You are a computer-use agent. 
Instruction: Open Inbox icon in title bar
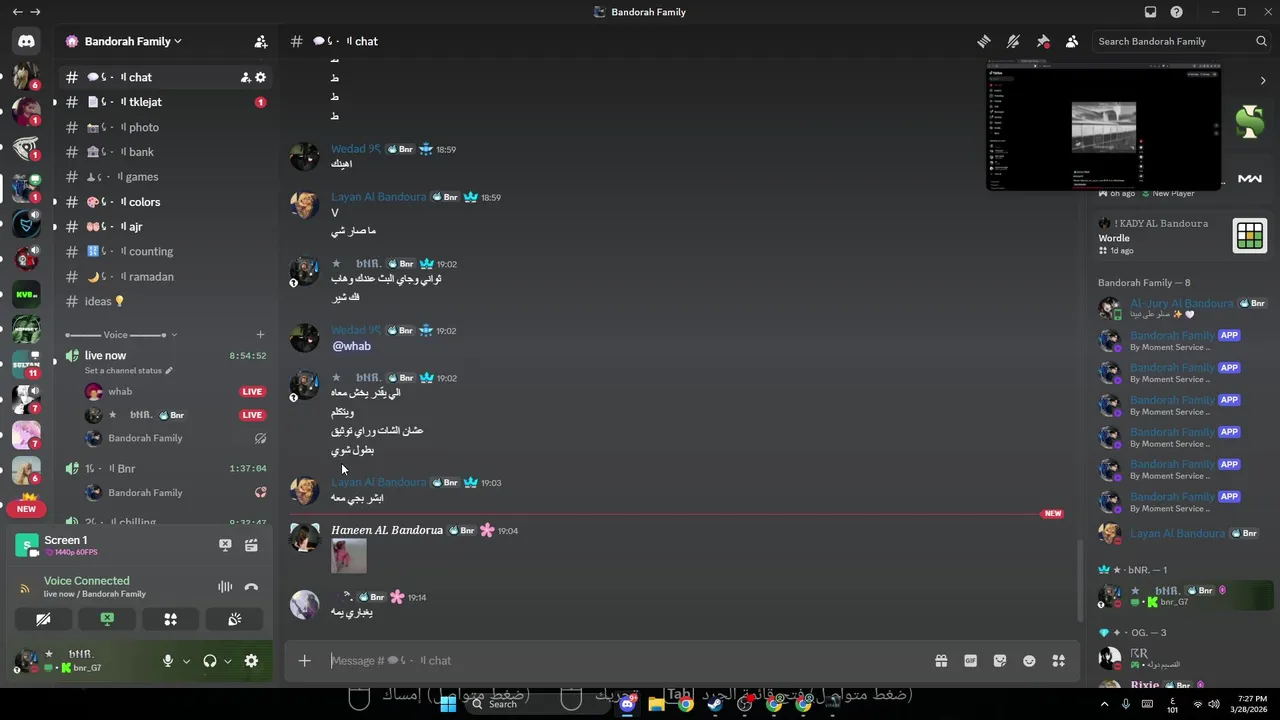[1150, 12]
